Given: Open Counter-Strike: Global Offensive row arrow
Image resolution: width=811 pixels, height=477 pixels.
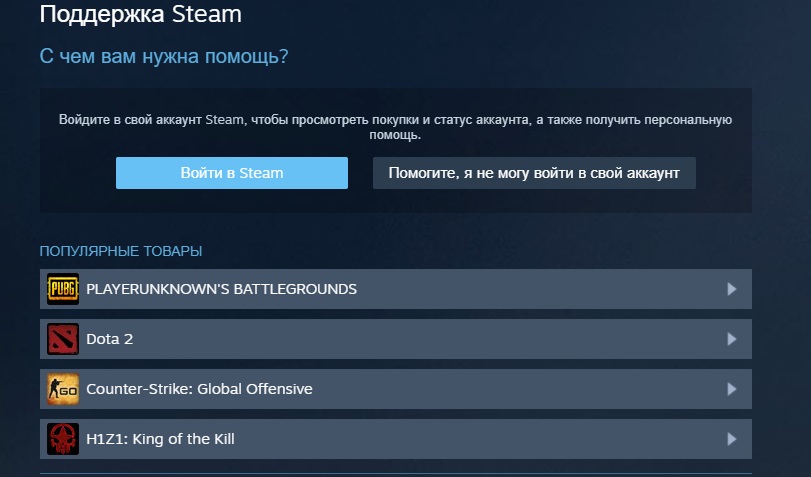Looking at the screenshot, I should [731, 389].
